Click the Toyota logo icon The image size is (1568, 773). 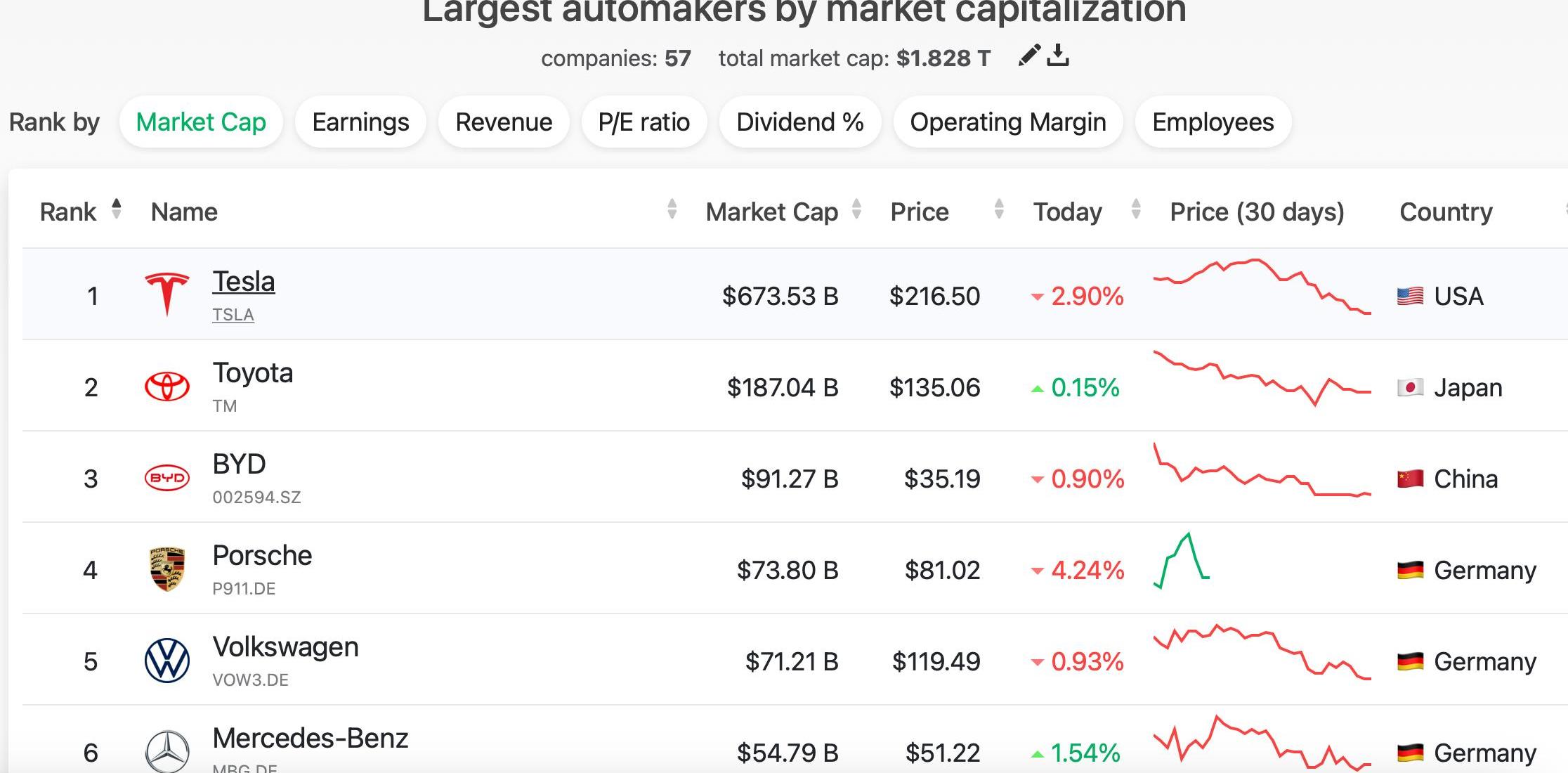pyautogui.click(x=167, y=386)
